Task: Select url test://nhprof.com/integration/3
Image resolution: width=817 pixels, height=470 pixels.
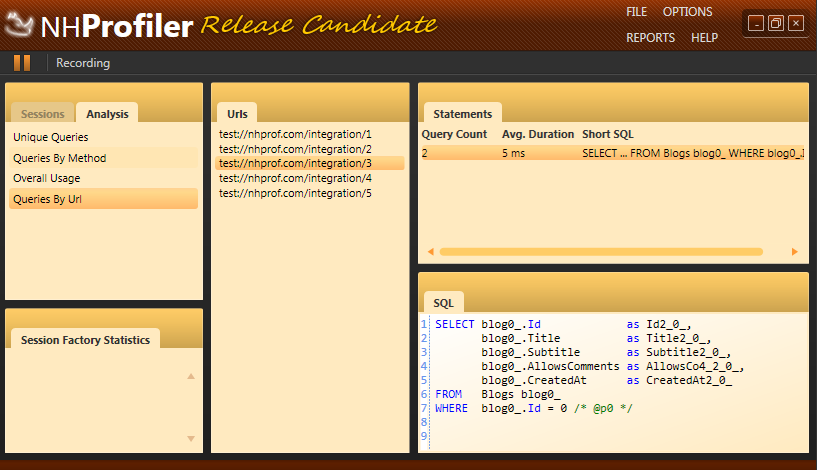Action: pos(310,163)
